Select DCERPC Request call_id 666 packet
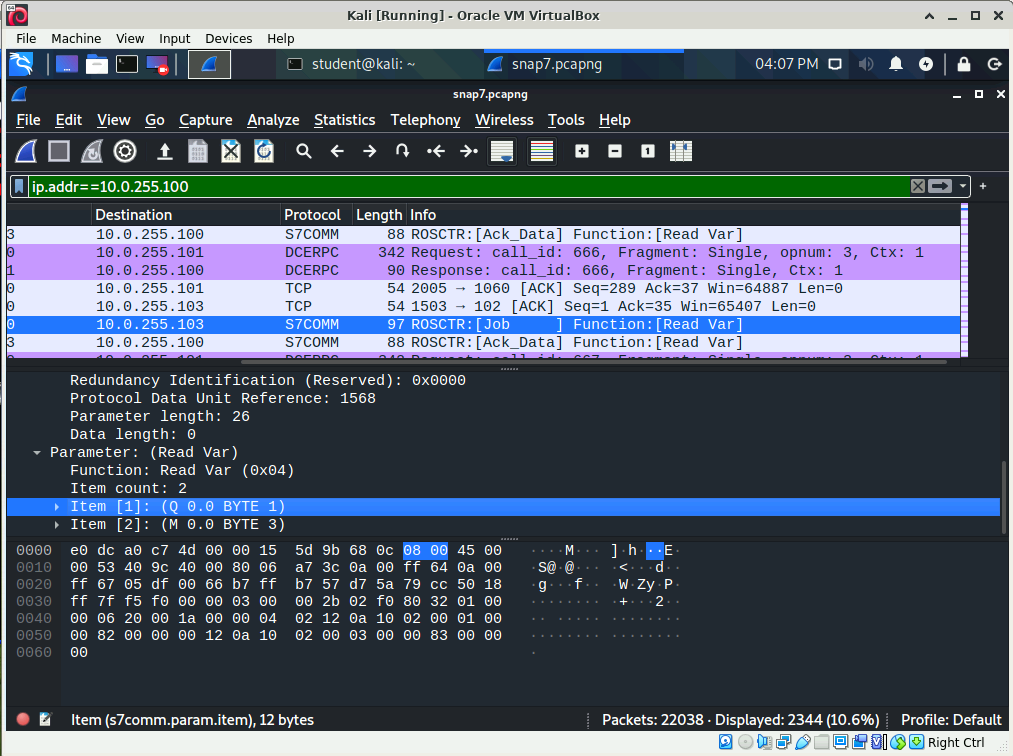The height and width of the screenshot is (756, 1013). point(483,253)
